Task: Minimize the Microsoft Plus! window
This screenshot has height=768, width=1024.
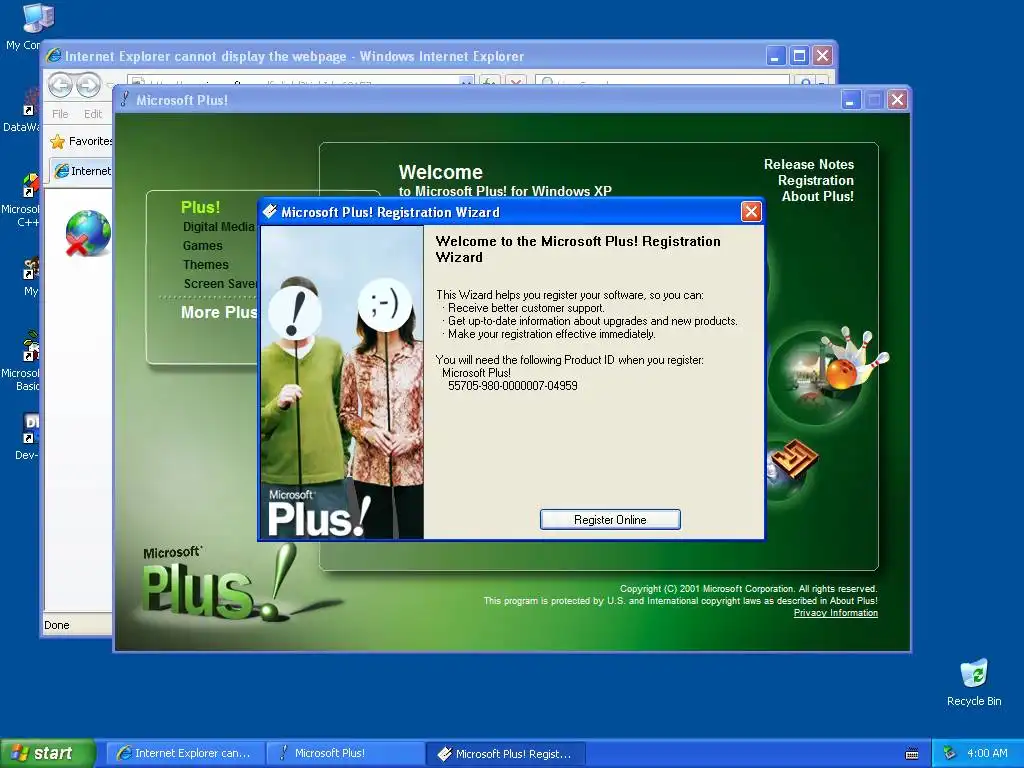Action: [x=850, y=100]
